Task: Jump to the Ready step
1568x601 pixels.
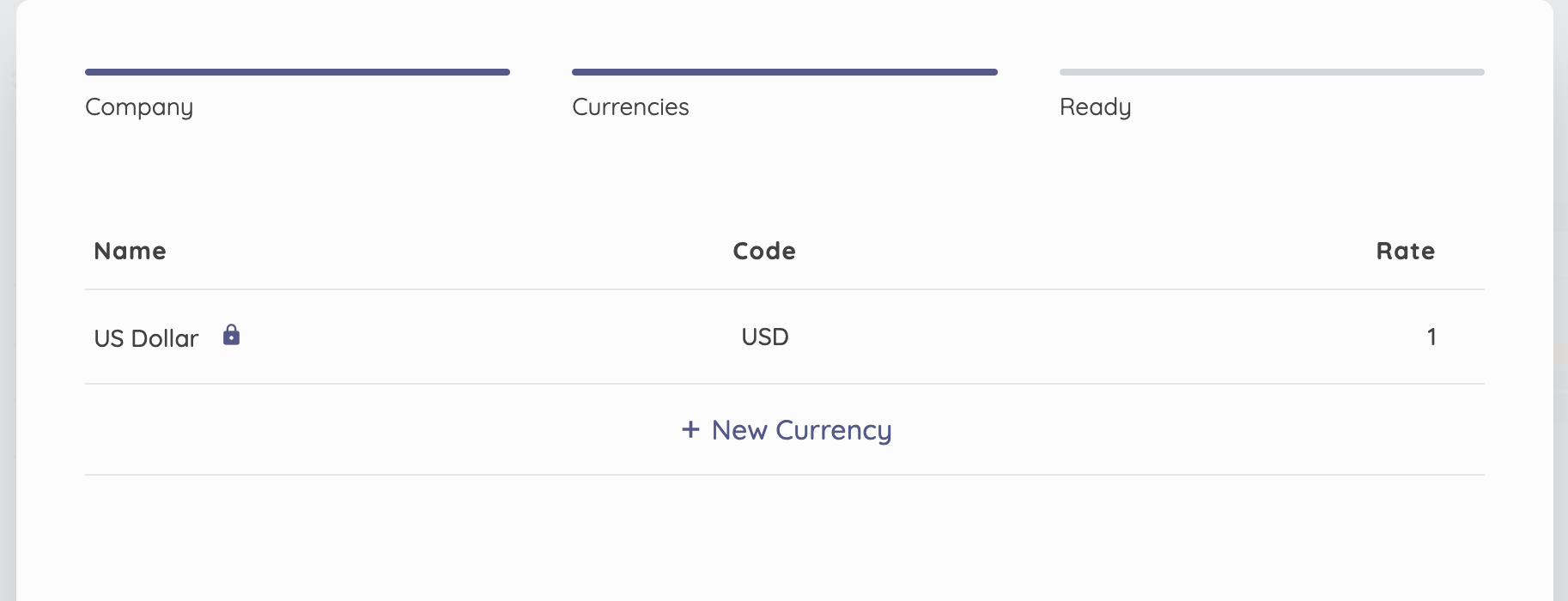Action: point(1095,107)
